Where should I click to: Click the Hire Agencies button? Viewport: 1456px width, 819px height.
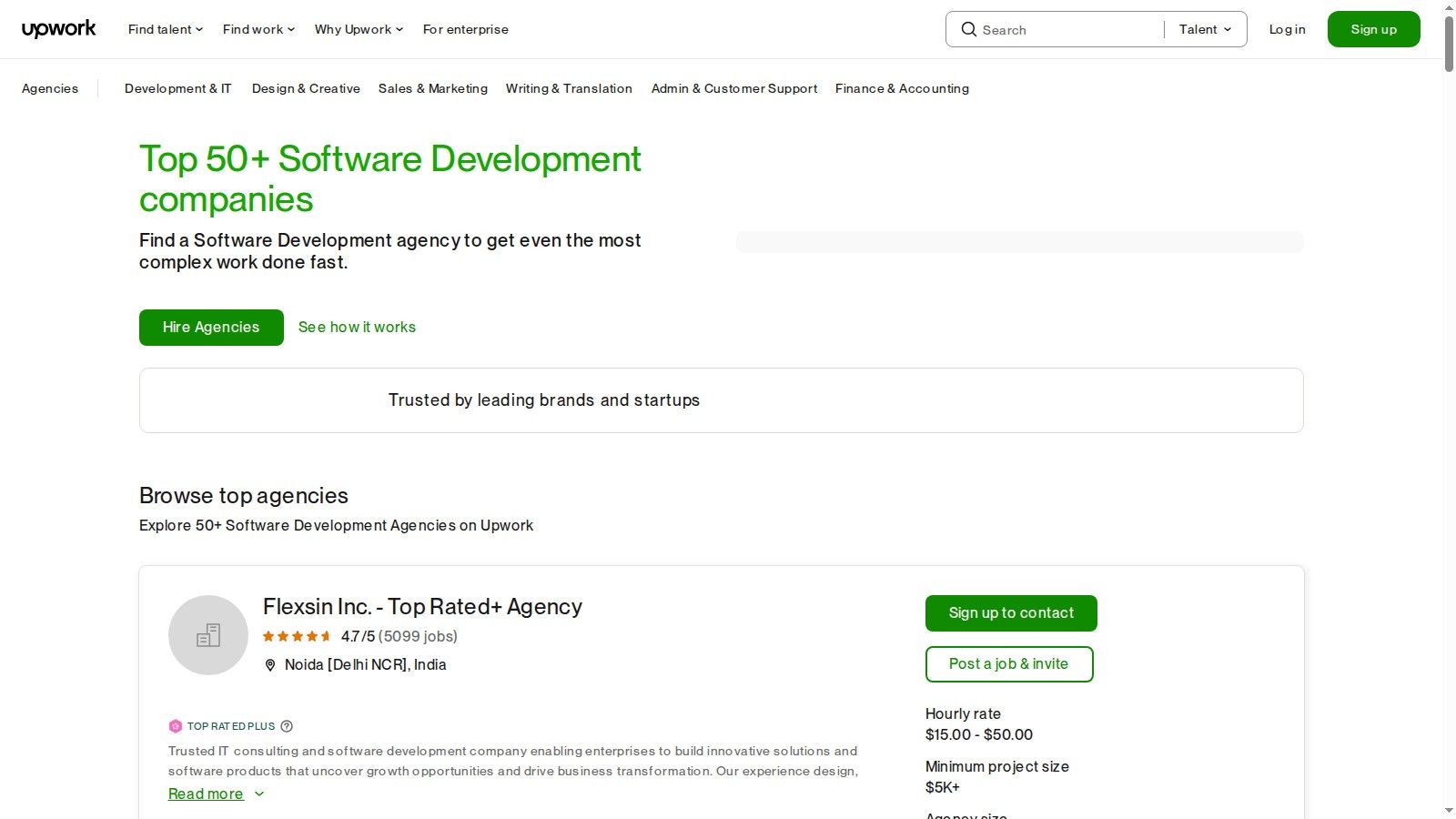[x=210, y=327]
